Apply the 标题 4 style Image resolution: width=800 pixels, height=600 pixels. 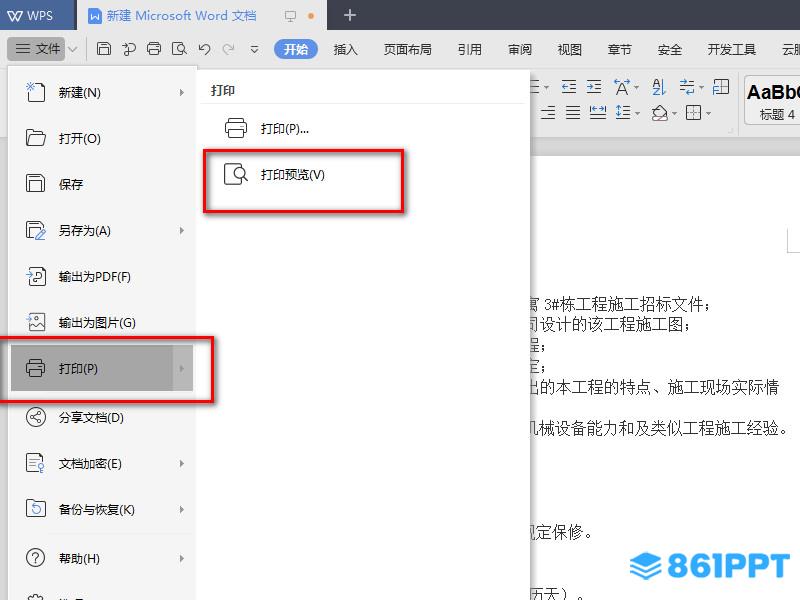point(772,100)
